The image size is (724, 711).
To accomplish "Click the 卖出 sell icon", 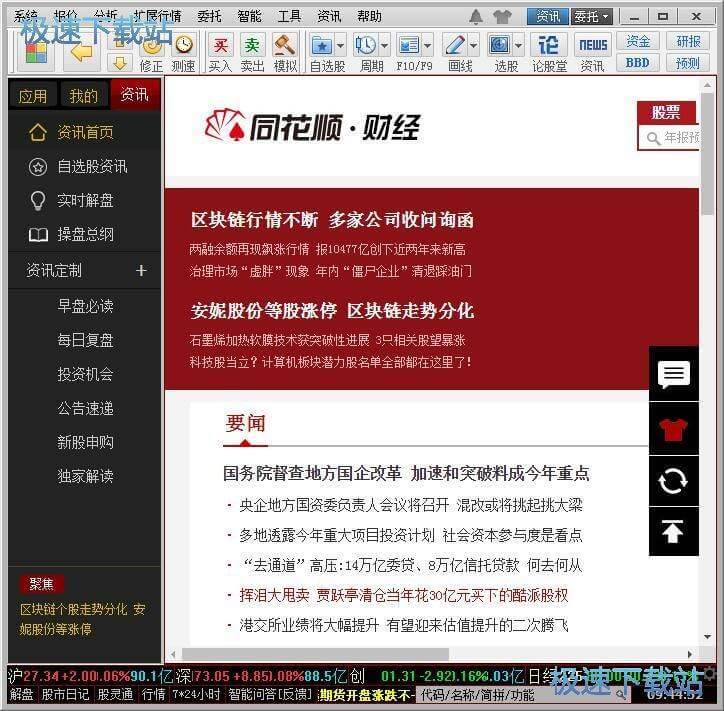I will tap(252, 45).
